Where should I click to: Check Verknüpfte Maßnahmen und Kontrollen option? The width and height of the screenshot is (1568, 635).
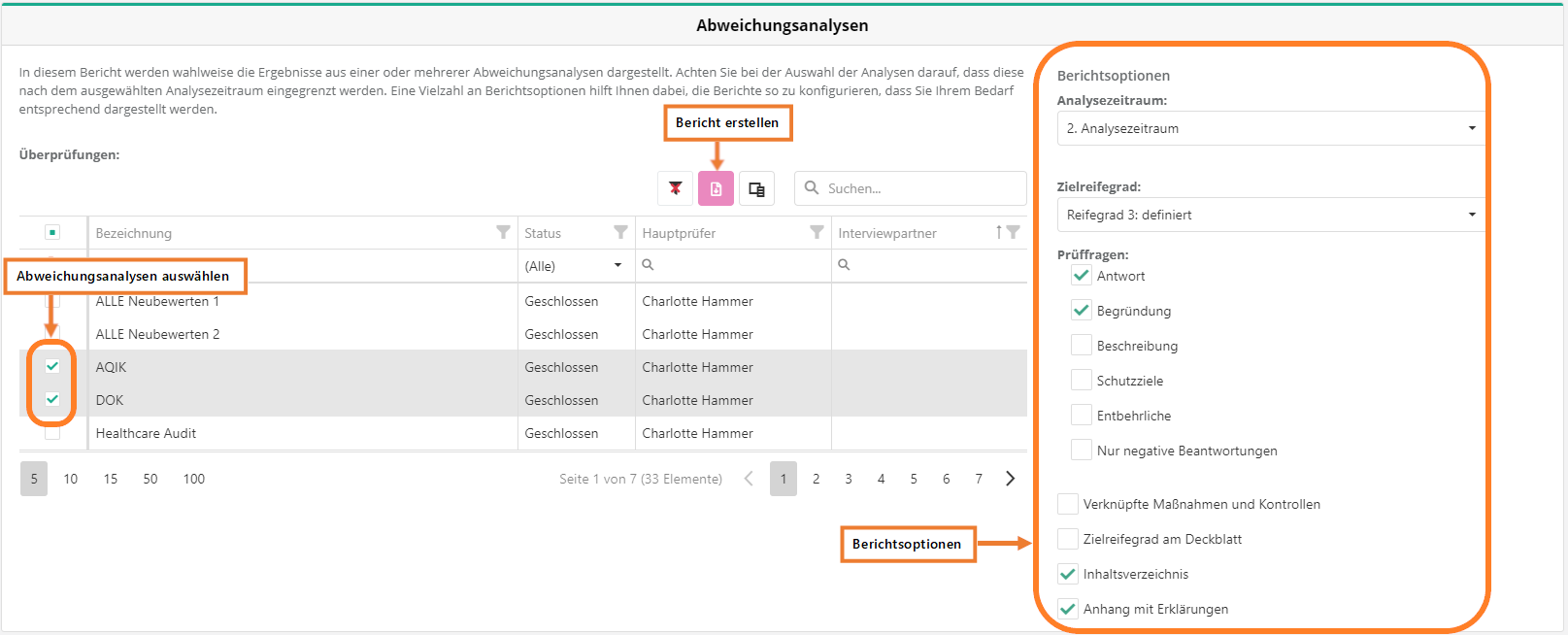coord(1067,504)
